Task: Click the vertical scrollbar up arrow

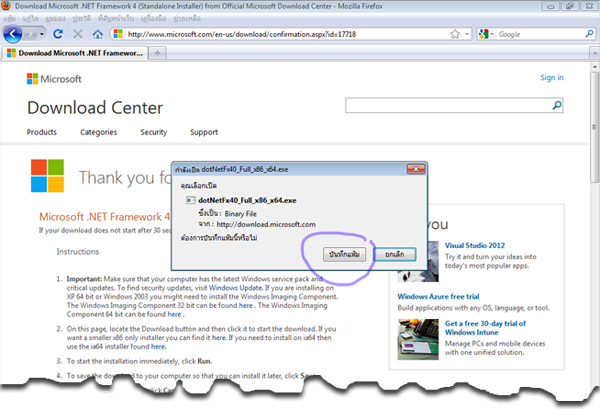Action: [x=595, y=67]
